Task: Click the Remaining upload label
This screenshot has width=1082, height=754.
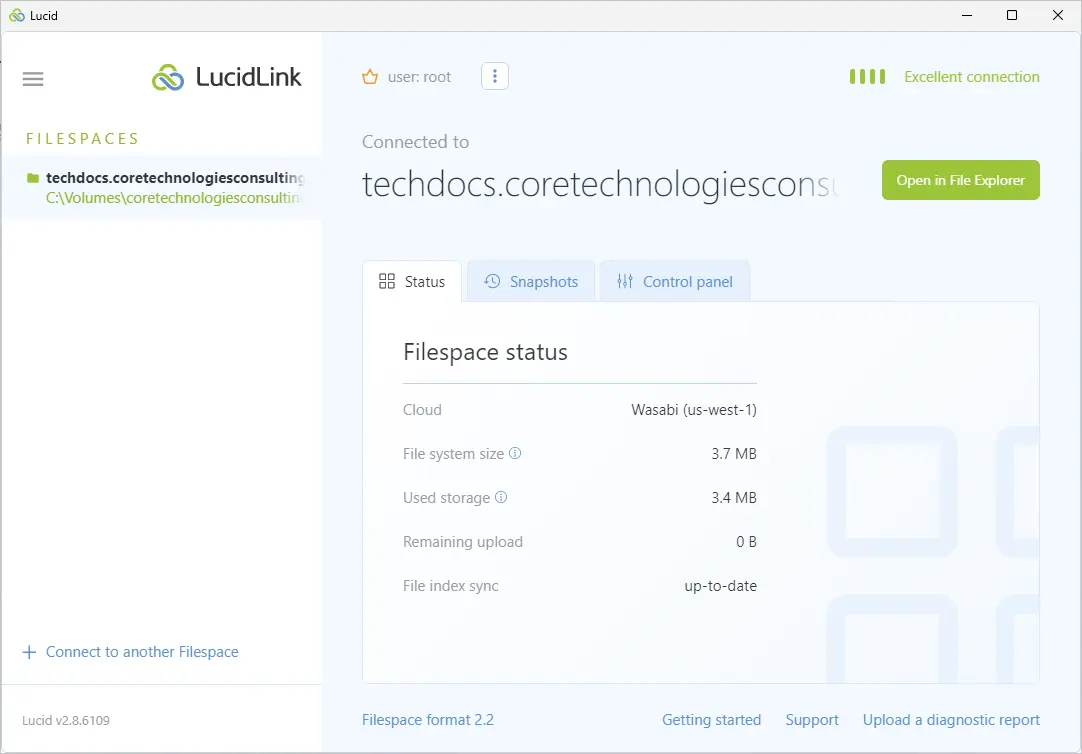Action: click(463, 542)
